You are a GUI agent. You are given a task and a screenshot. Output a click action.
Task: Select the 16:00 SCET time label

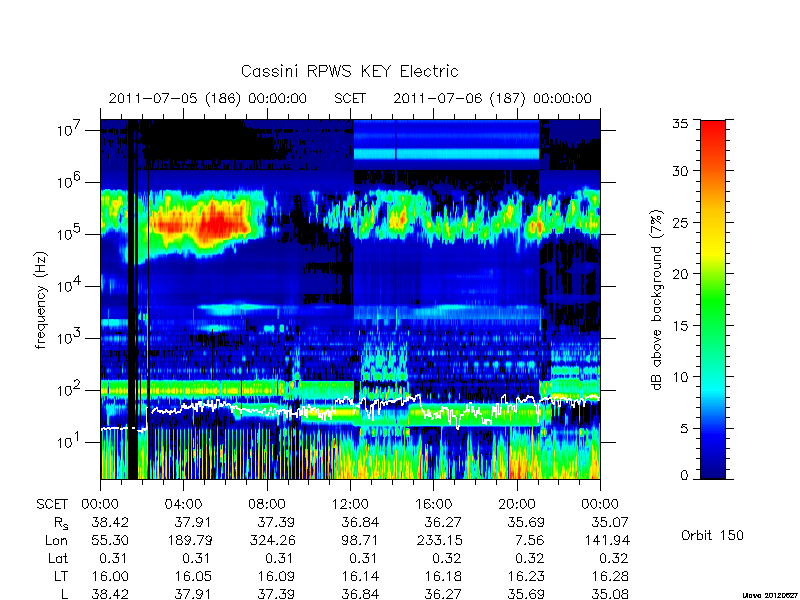pos(433,505)
